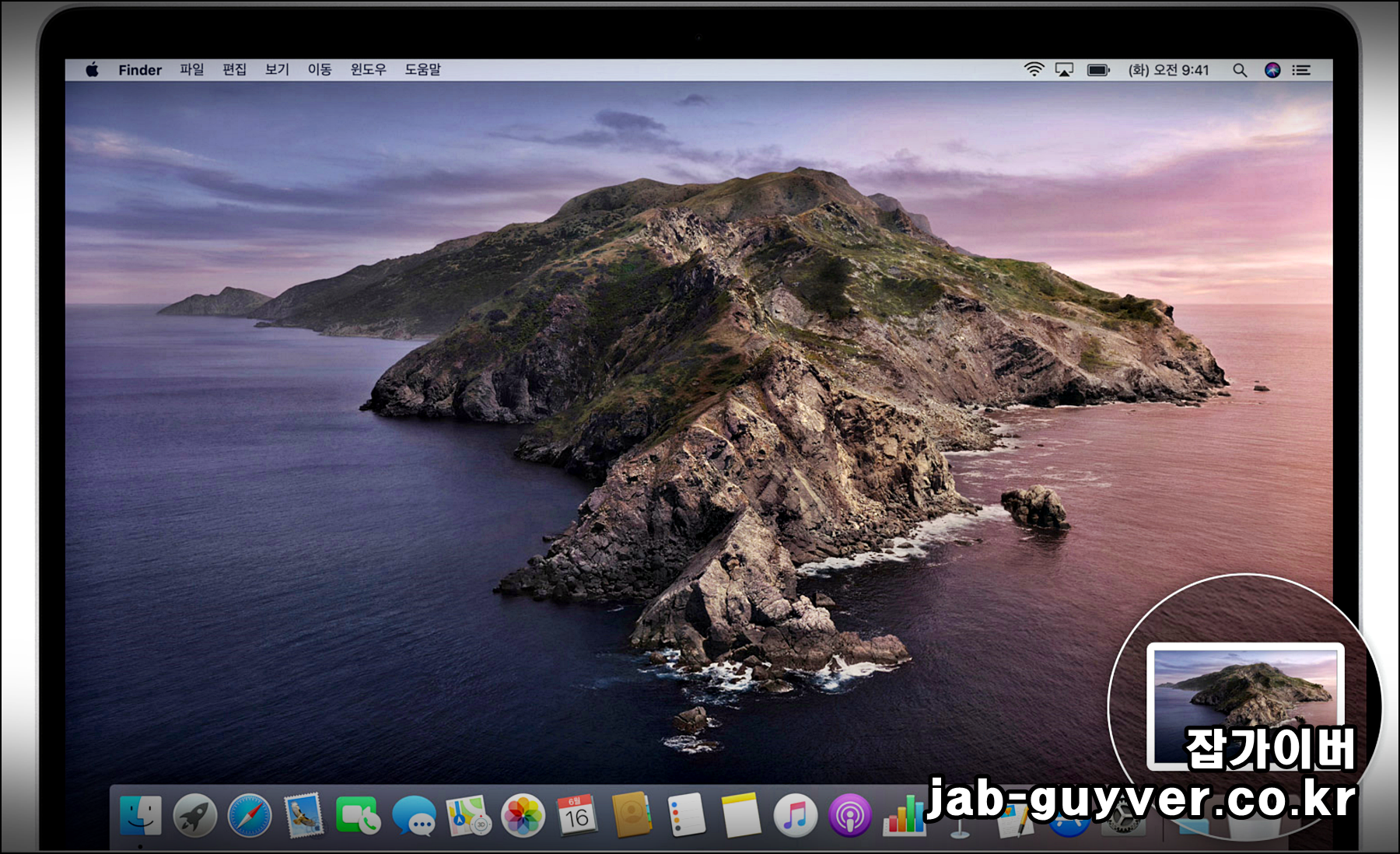Open the 편집 menu
This screenshot has height=854, width=1400.
(x=234, y=70)
